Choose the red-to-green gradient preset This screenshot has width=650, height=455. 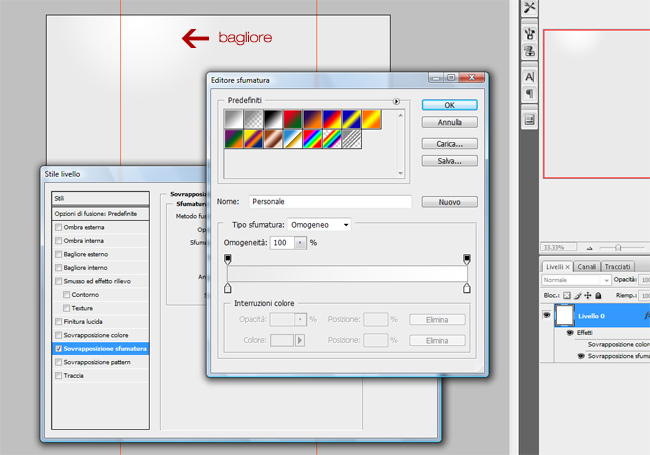[293, 119]
